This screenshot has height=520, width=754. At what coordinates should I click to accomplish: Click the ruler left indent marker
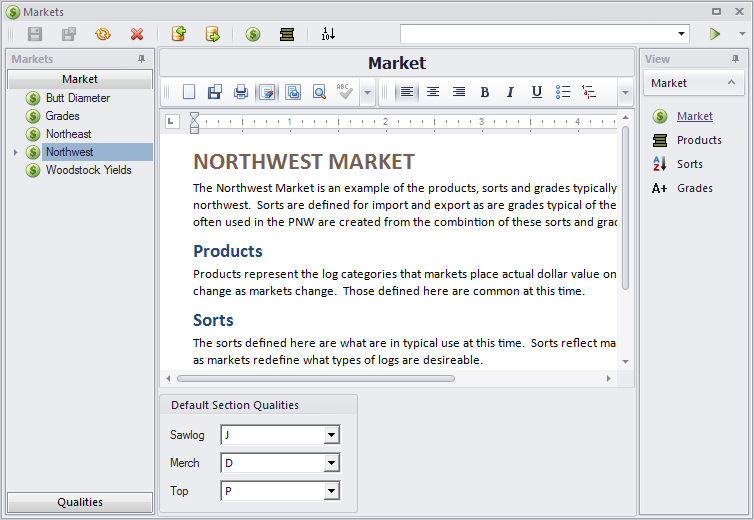pyautogui.click(x=194, y=129)
